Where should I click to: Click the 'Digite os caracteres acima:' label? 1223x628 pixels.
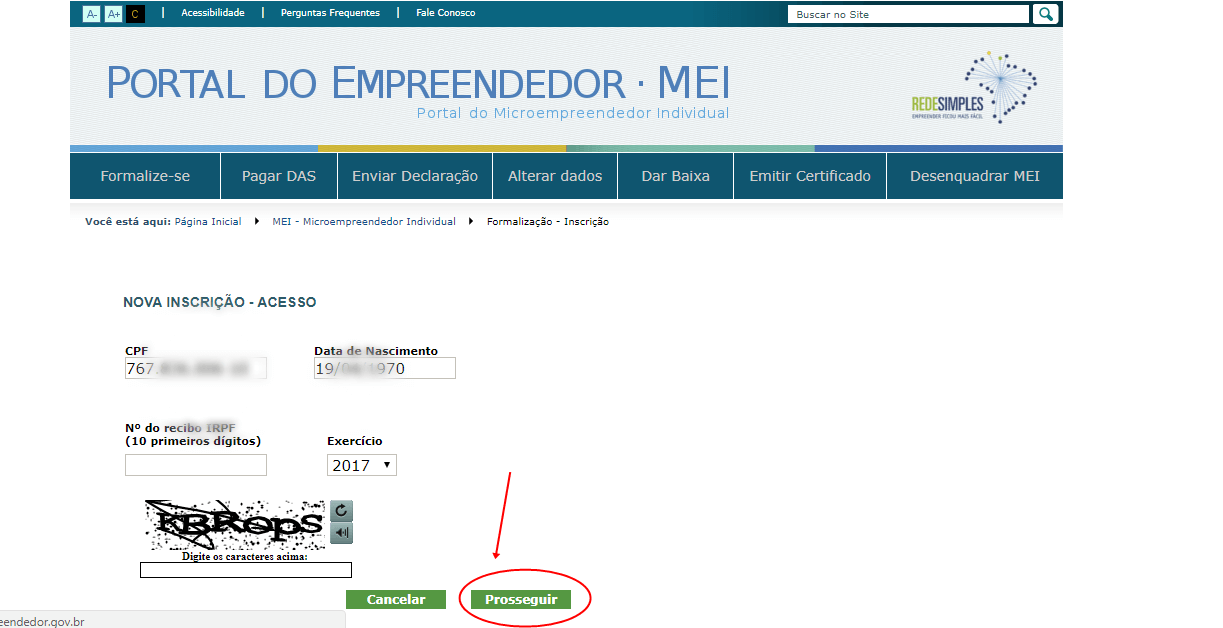point(245,557)
